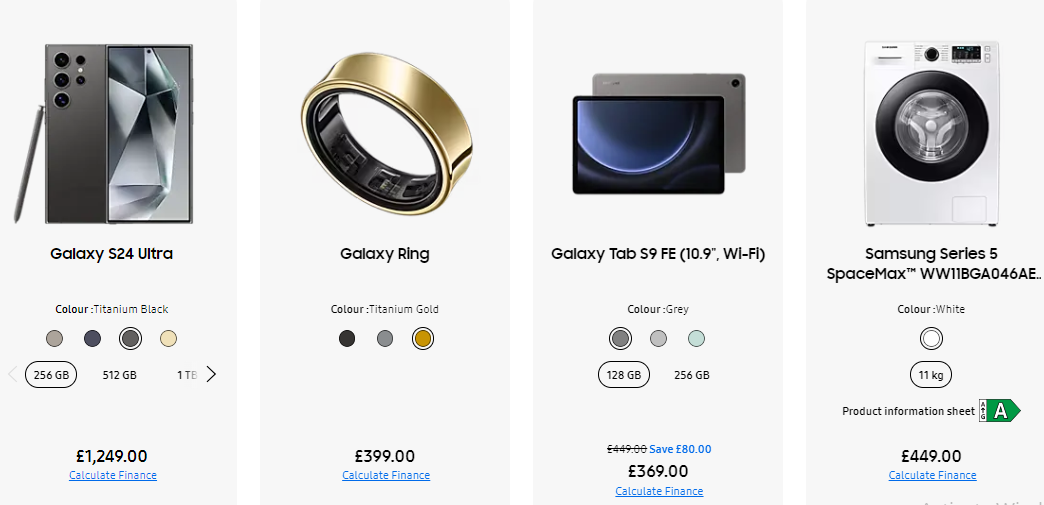The width and height of the screenshot is (1044, 505).
Task: Click Calculate Finance under Galaxy S24 Ultra
Action: click(x=112, y=475)
